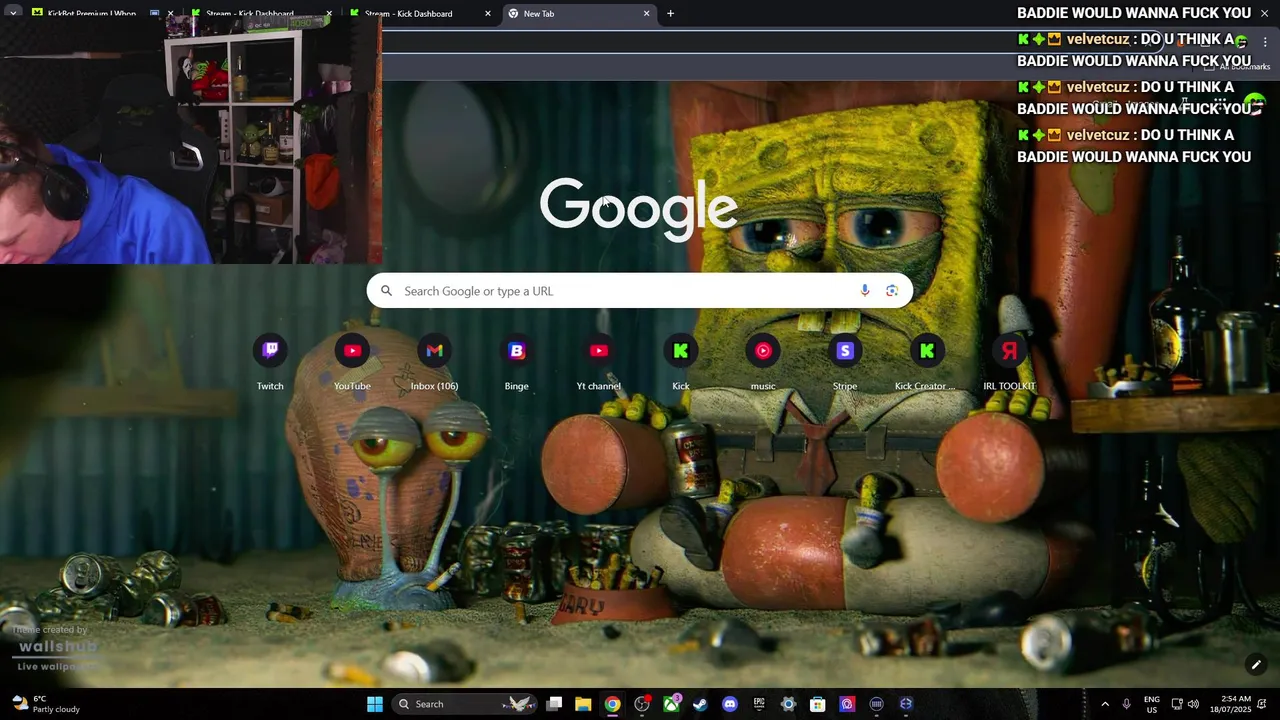Image resolution: width=1280 pixels, height=720 pixels.
Task: Click the wallshub theme credit link
Action: (57, 647)
